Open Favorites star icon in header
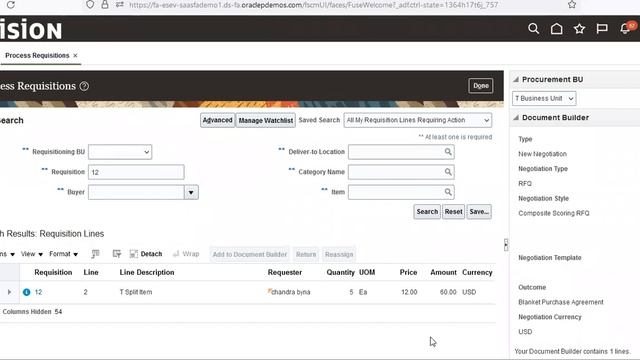Image resolution: width=640 pixels, height=360 pixels. 579,29
